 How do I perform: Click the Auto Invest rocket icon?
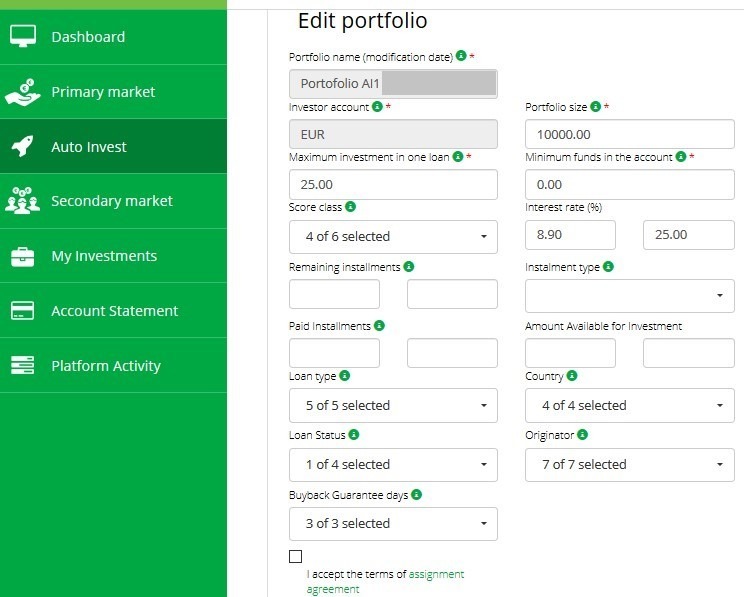(22, 147)
